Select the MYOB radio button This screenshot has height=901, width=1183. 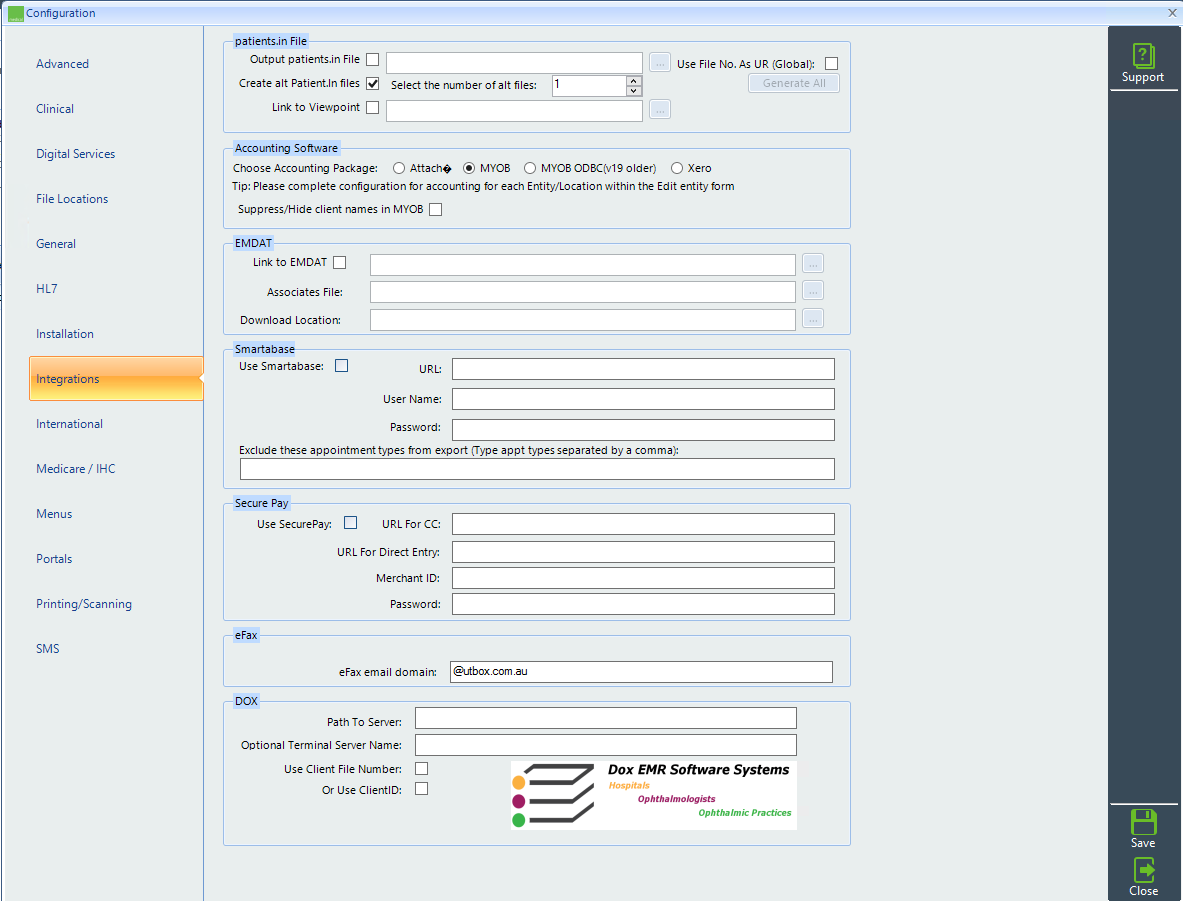click(x=469, y=168)
